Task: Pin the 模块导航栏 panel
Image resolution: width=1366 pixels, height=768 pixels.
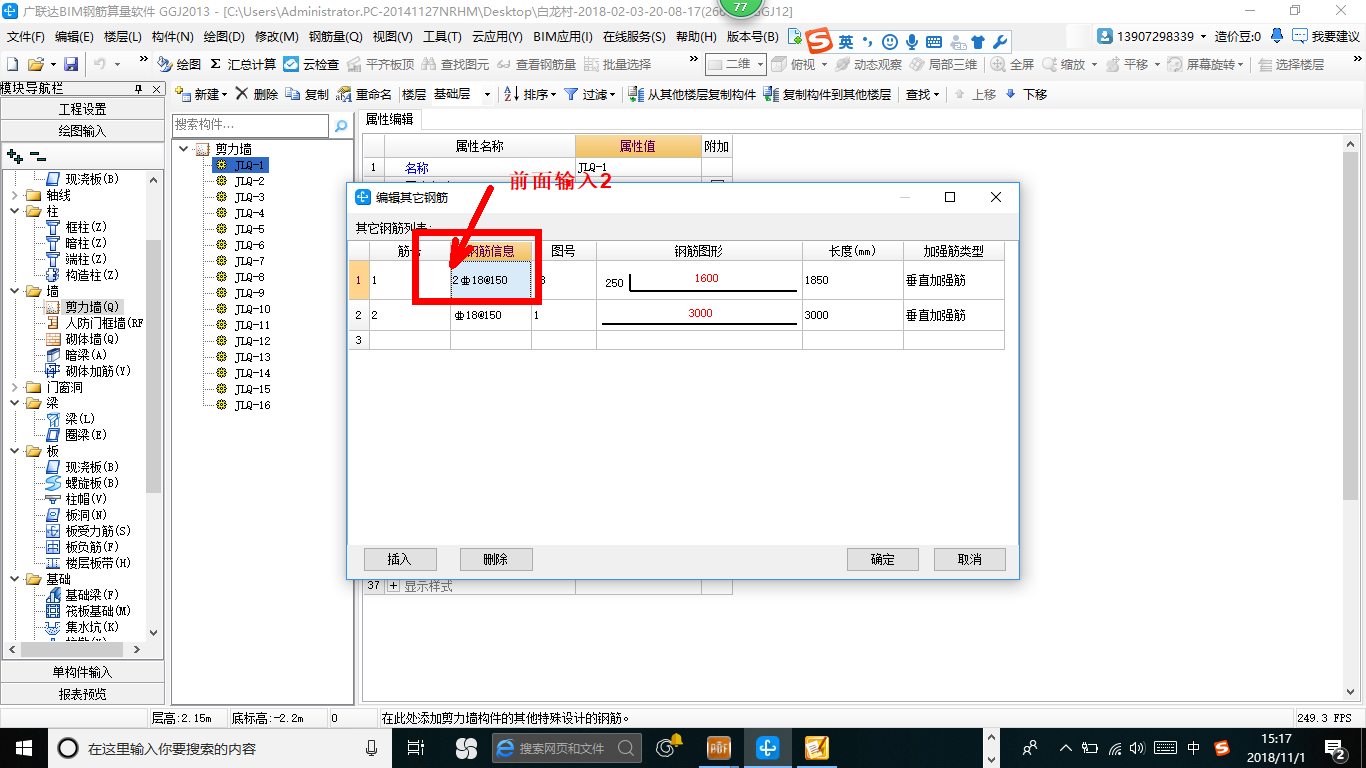Action: point(141,89)
